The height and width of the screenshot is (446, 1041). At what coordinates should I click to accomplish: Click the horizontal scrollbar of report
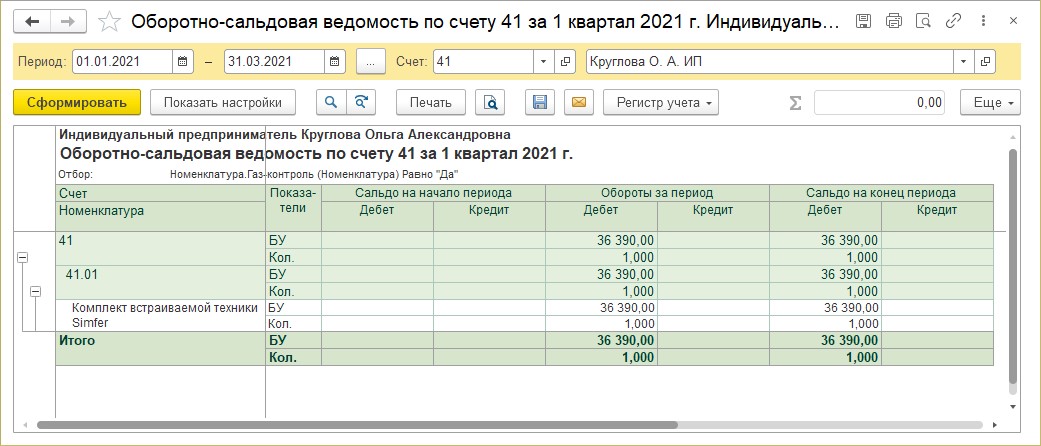400,426
